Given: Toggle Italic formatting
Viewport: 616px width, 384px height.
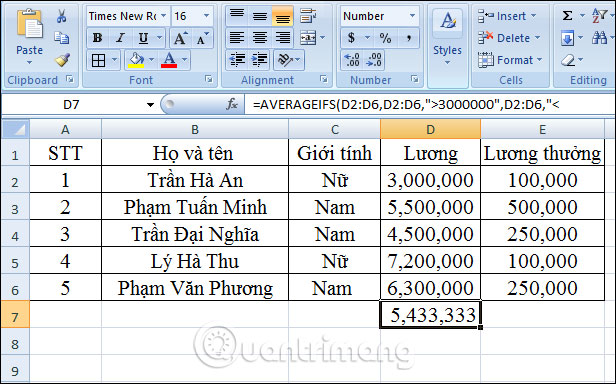Looking at the screenshot, I should [x=120, y=38].
